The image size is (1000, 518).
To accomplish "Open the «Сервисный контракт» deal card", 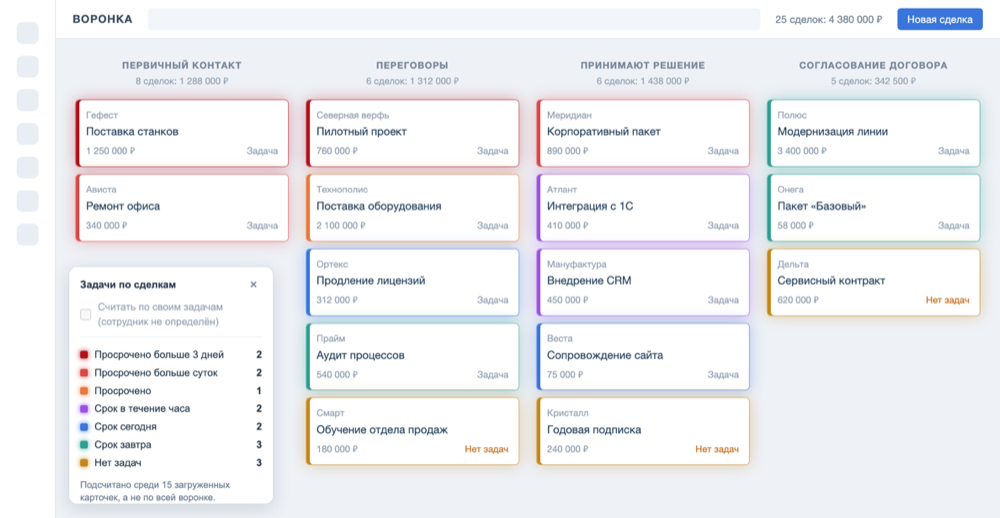I will pos(874,282).
